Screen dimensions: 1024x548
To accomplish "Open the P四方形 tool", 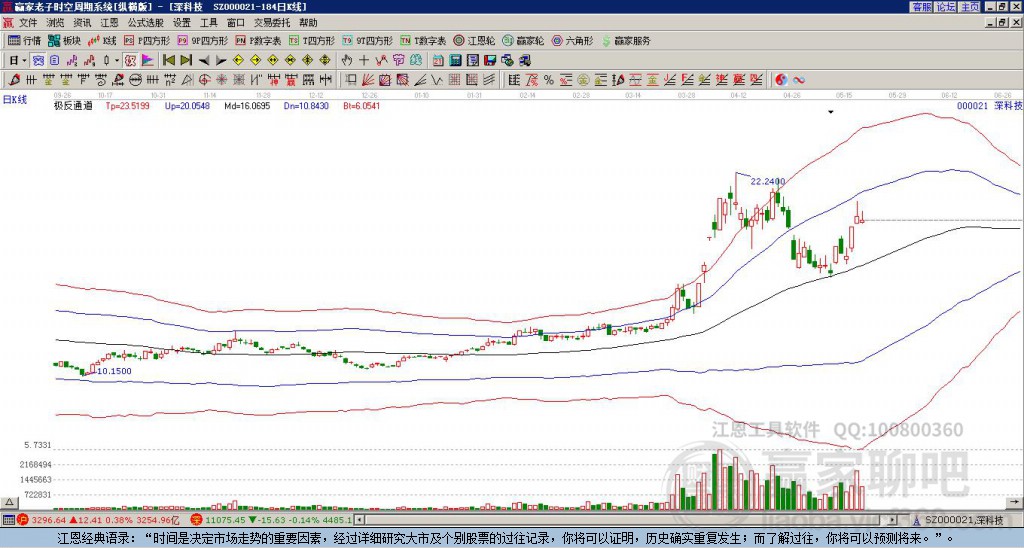I will 147,40.
